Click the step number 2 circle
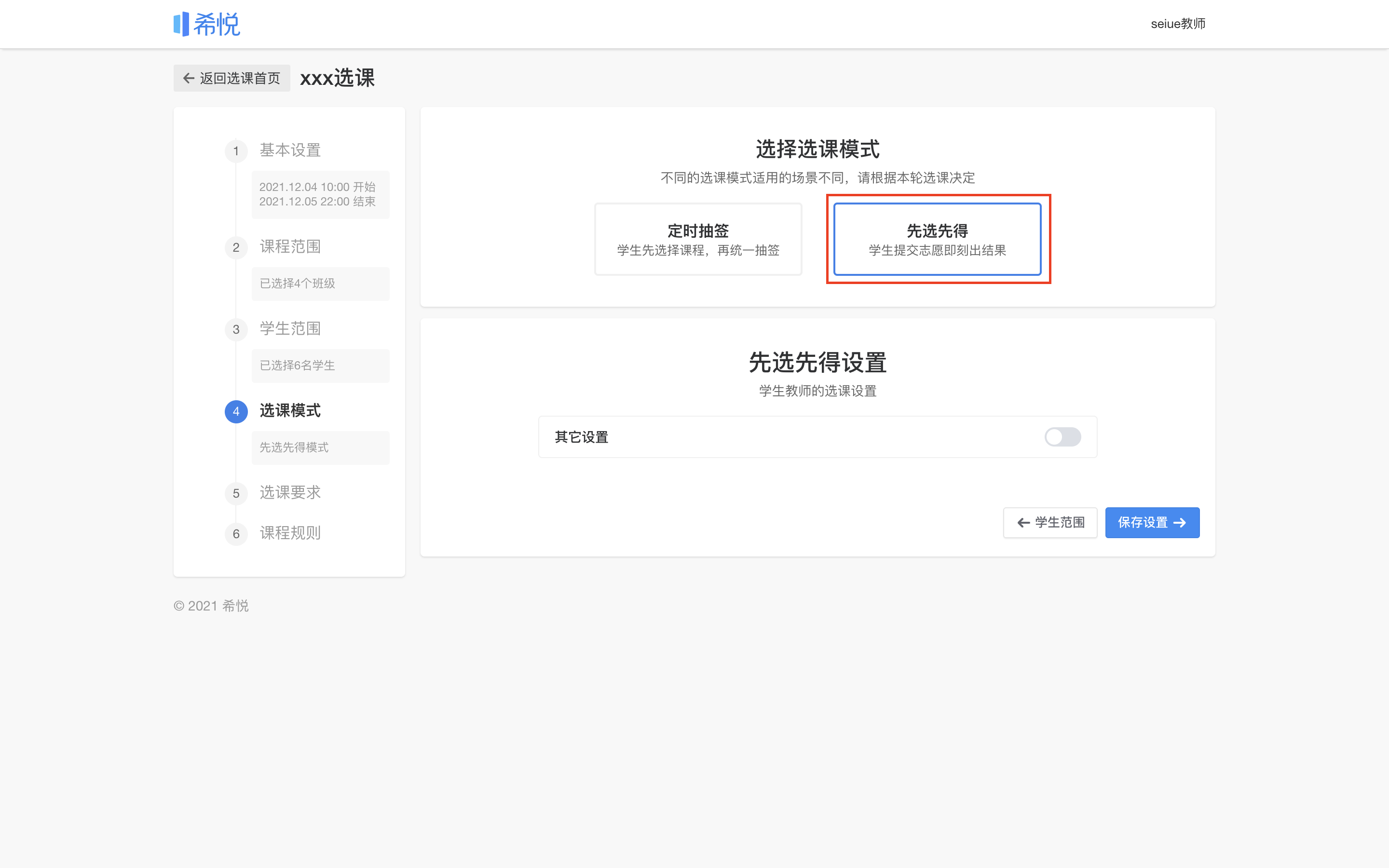 [236, 247]
